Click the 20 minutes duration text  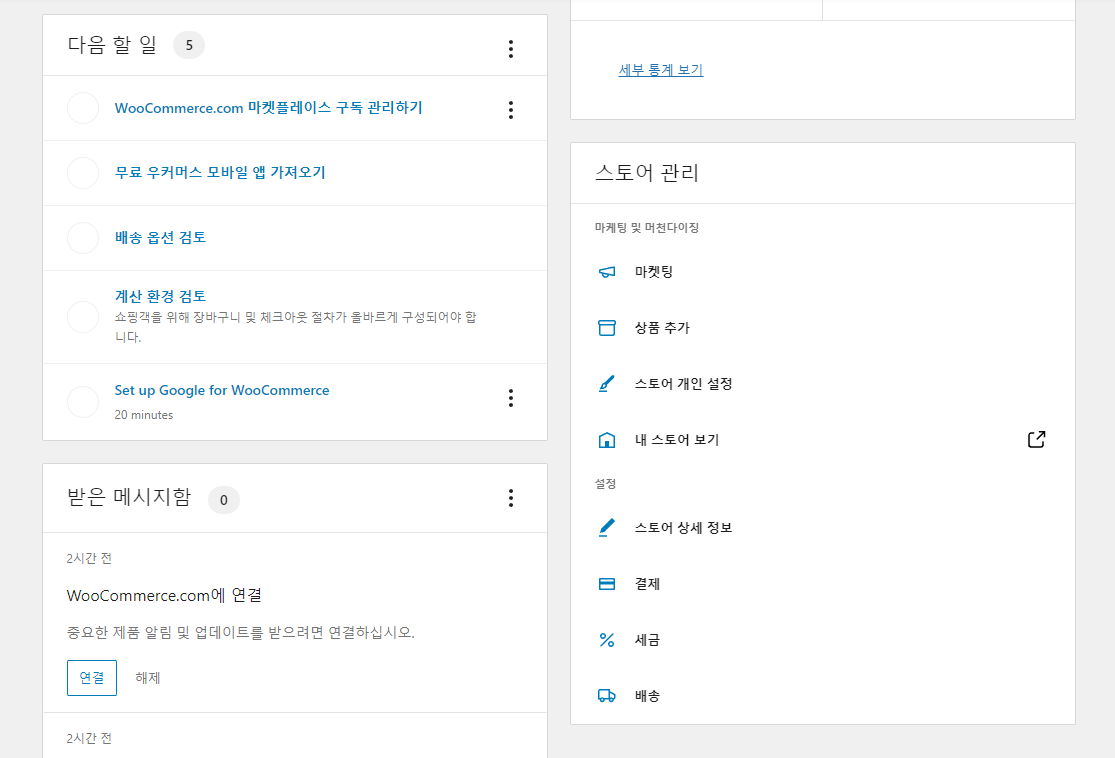click(x=144, y=415)
